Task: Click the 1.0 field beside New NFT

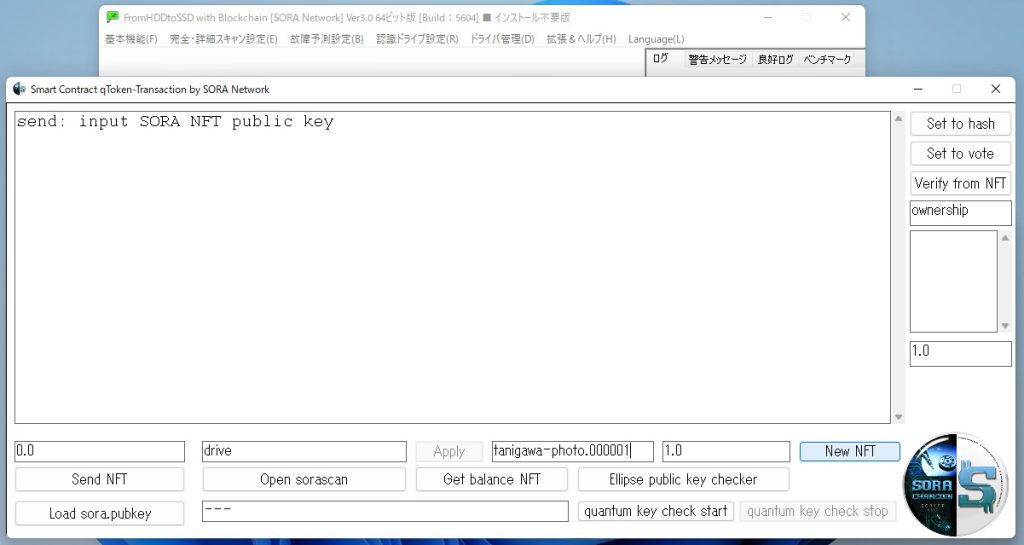Action: click(726, 451)
